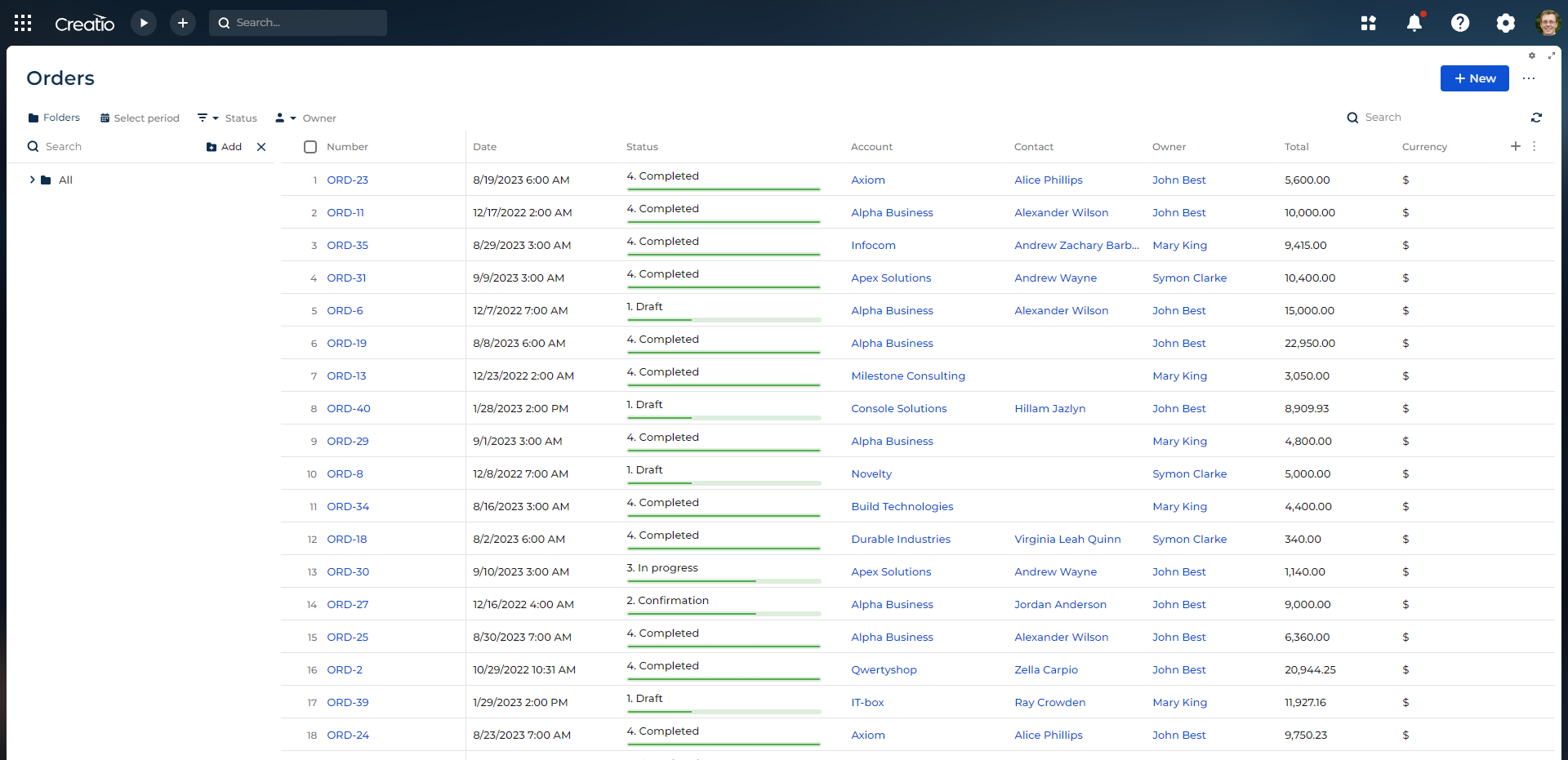The height and width of the screenshot is (760, 1568).
Task: Open system settings gear in top bar
Action: coord(1506,23)
